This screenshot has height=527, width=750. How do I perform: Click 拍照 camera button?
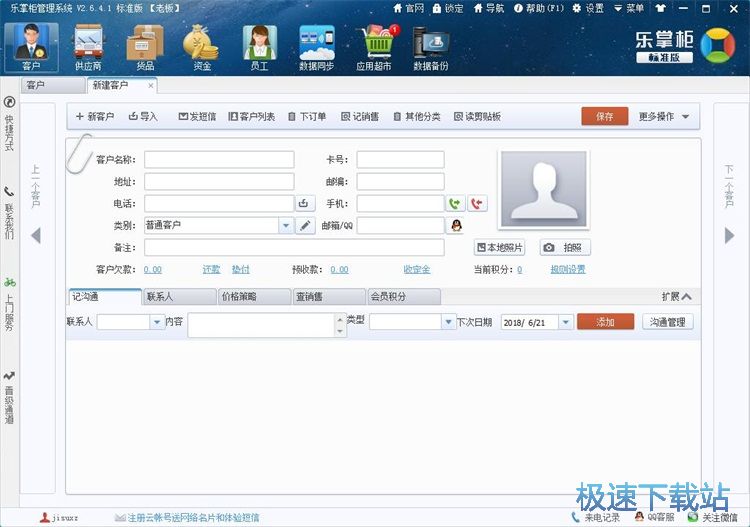(x=565, y=247)
